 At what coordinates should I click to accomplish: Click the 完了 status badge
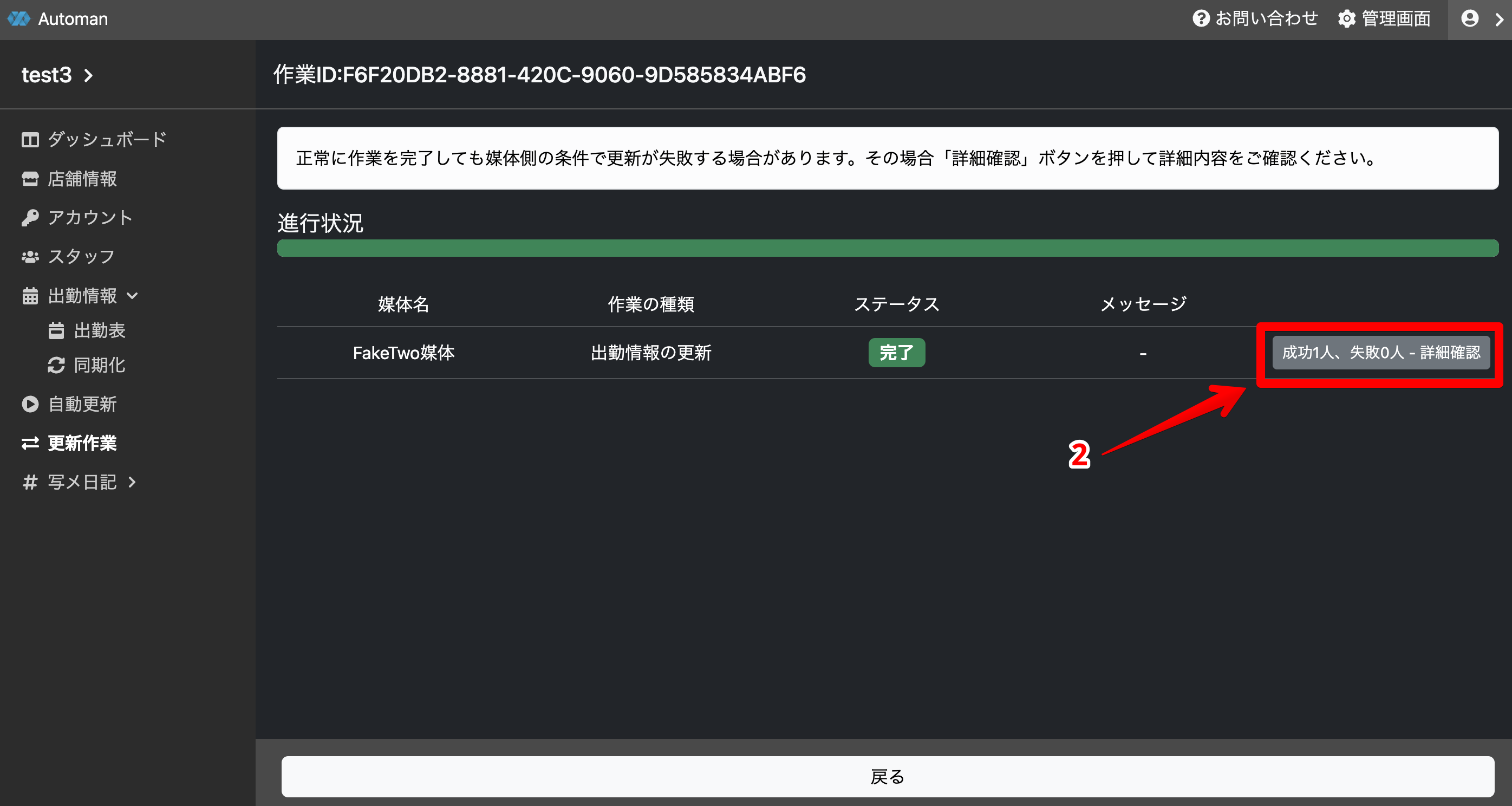896,352
